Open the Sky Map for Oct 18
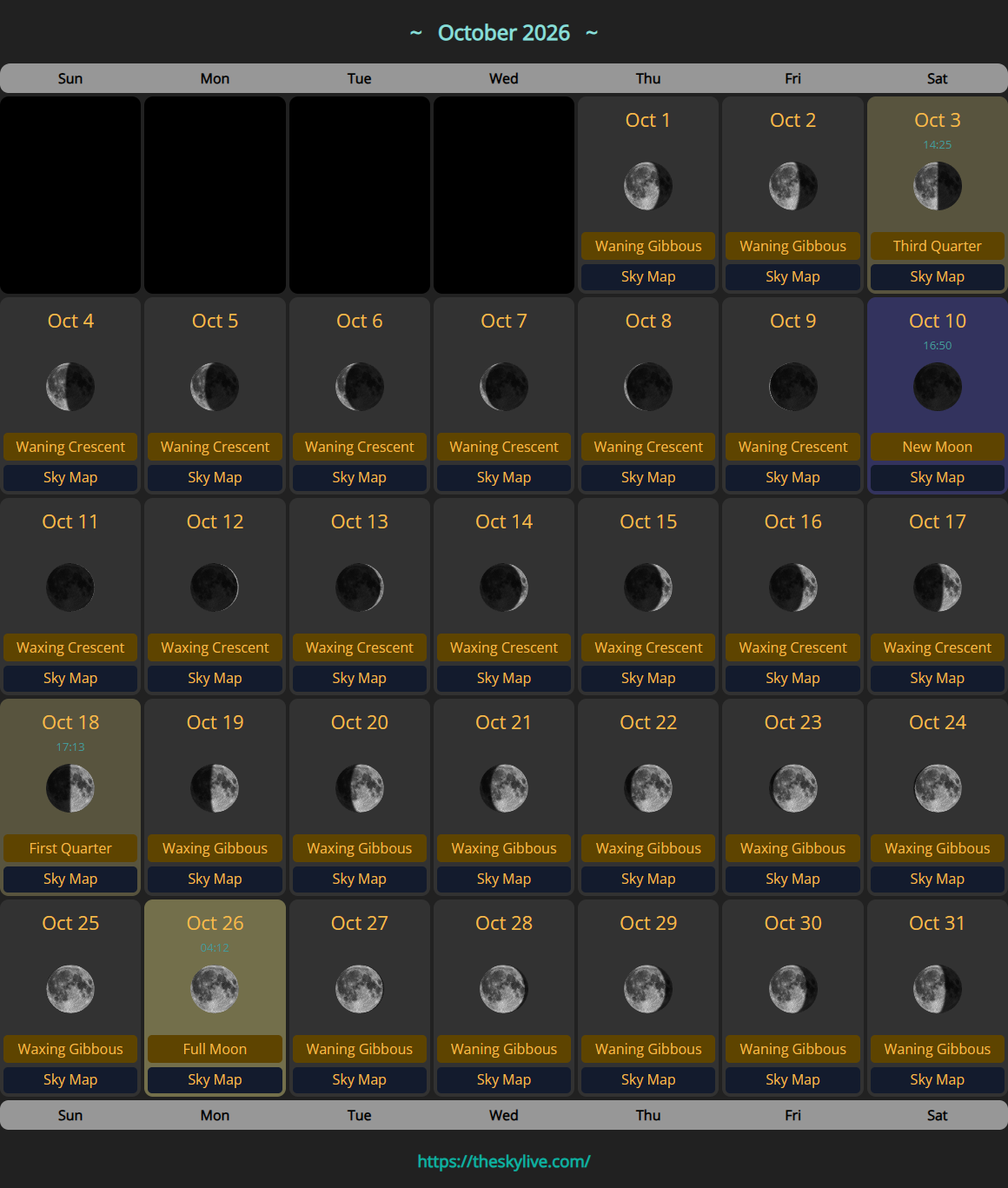 [x=70, y=879]
